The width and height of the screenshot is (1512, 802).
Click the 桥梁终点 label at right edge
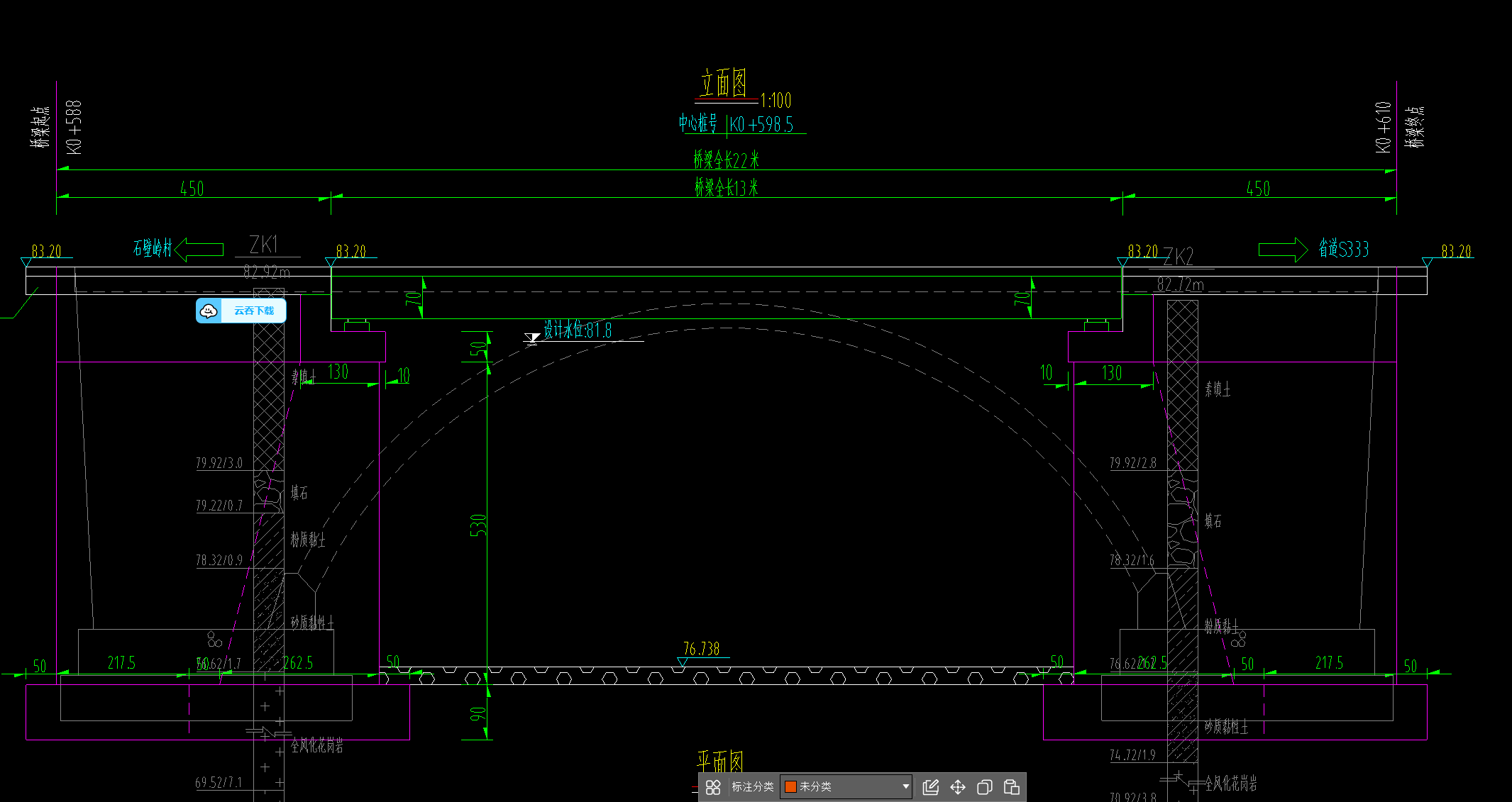[1416, 127]
